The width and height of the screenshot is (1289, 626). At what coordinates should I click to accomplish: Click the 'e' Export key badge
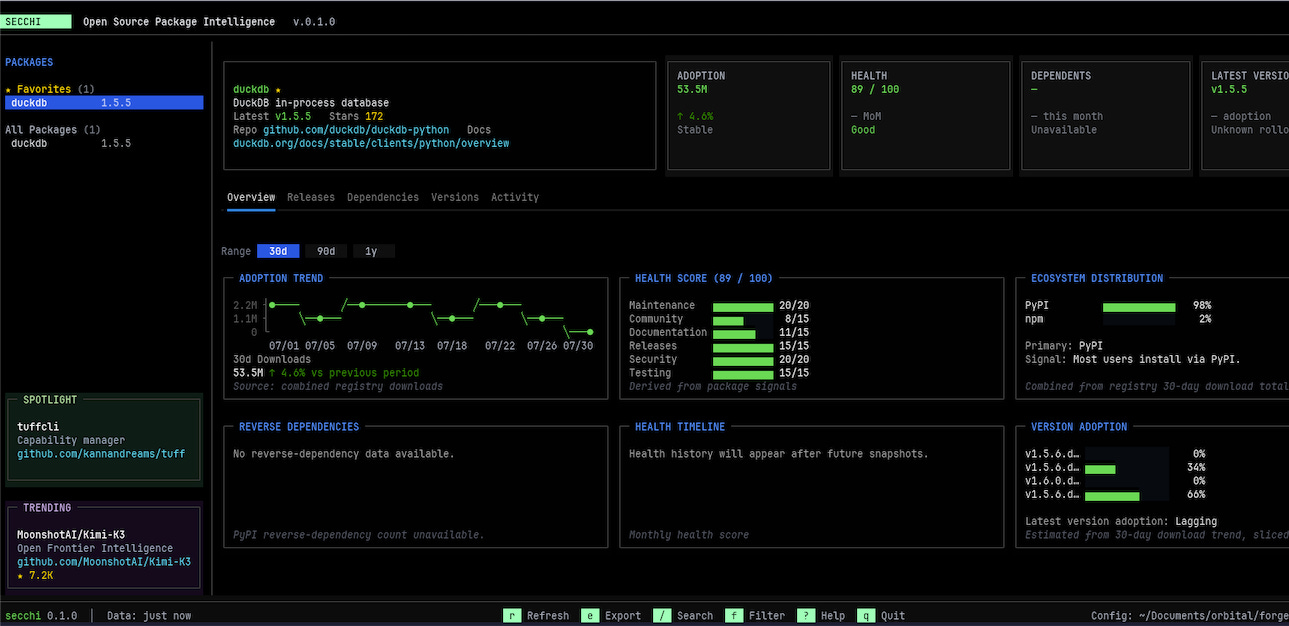click(x=590, y=616)
